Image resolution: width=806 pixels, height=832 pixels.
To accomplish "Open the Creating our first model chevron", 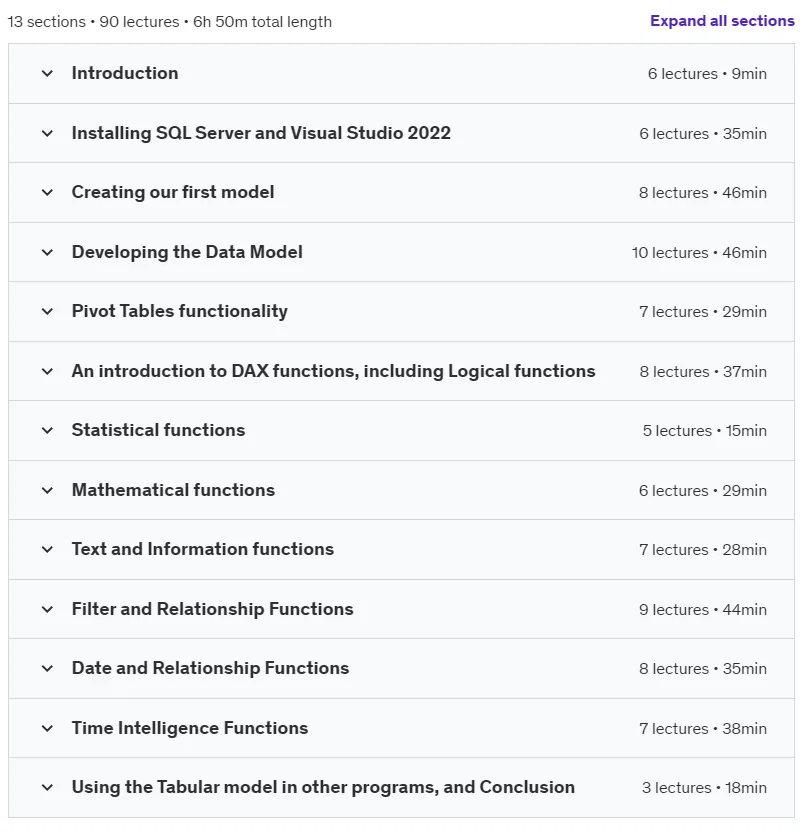I will [47, 192].
